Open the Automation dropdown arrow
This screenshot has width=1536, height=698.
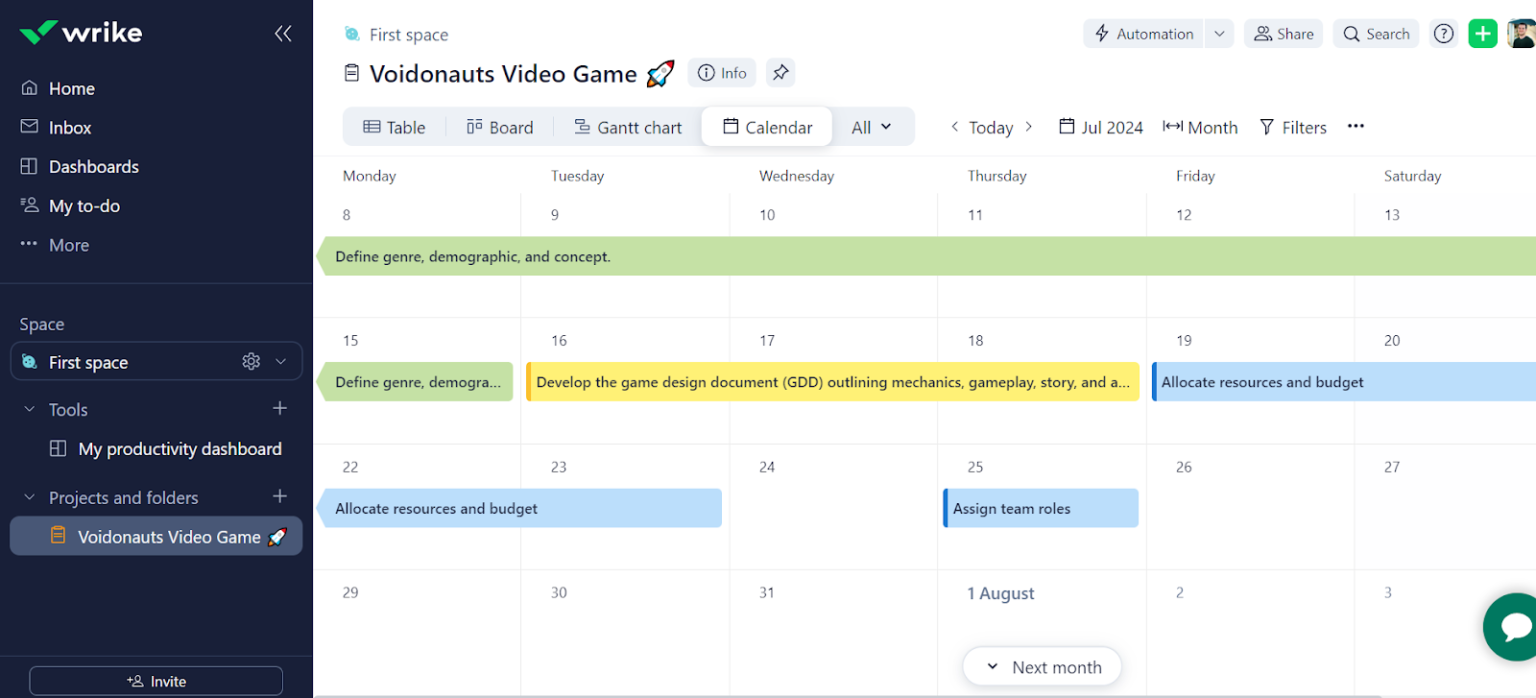pos(1219,33)
